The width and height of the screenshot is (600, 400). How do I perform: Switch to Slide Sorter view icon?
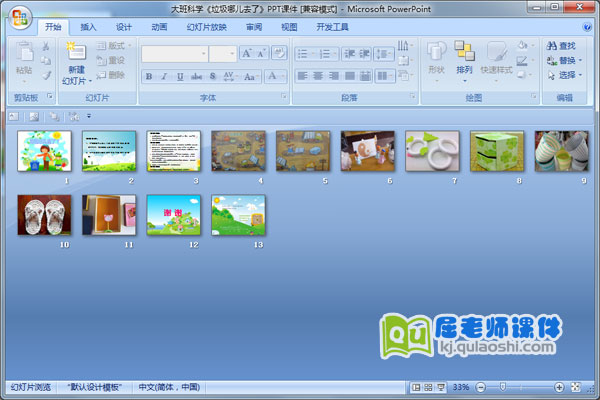pos(428,387)
